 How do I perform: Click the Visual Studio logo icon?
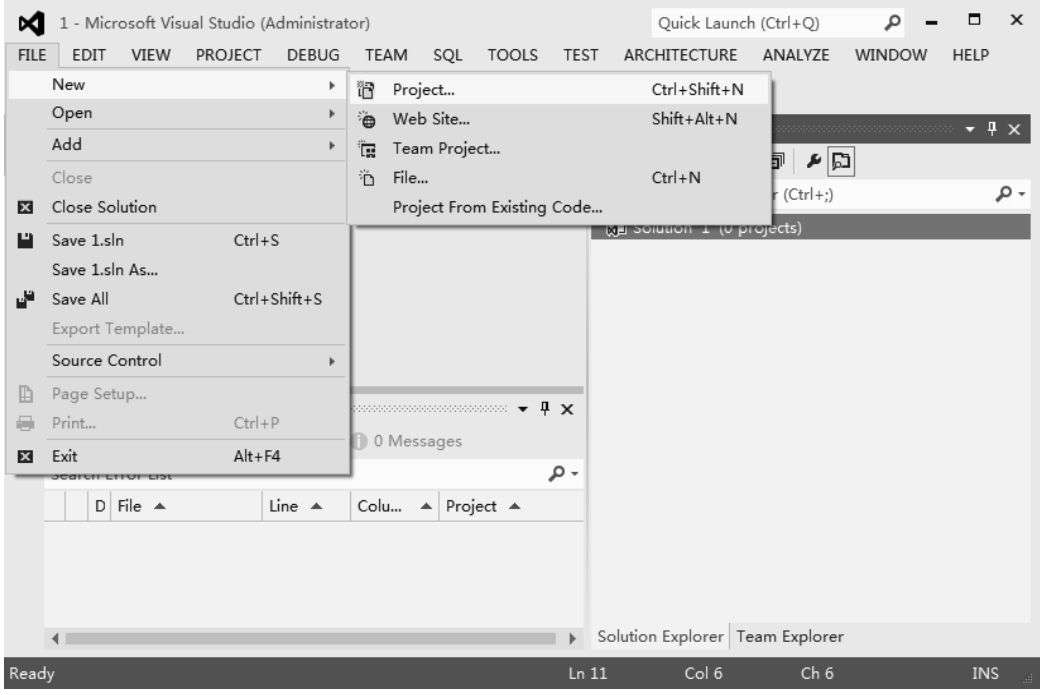point(31,23)
